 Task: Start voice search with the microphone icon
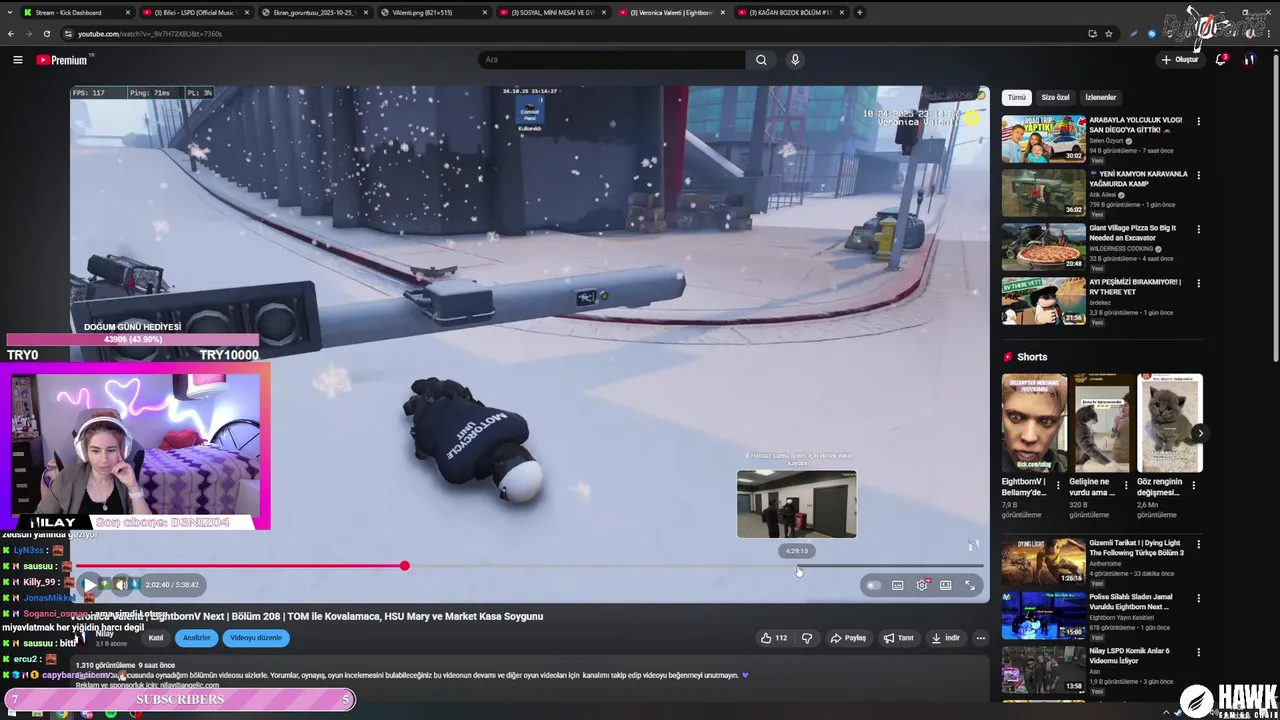click(x=795, y=60)
